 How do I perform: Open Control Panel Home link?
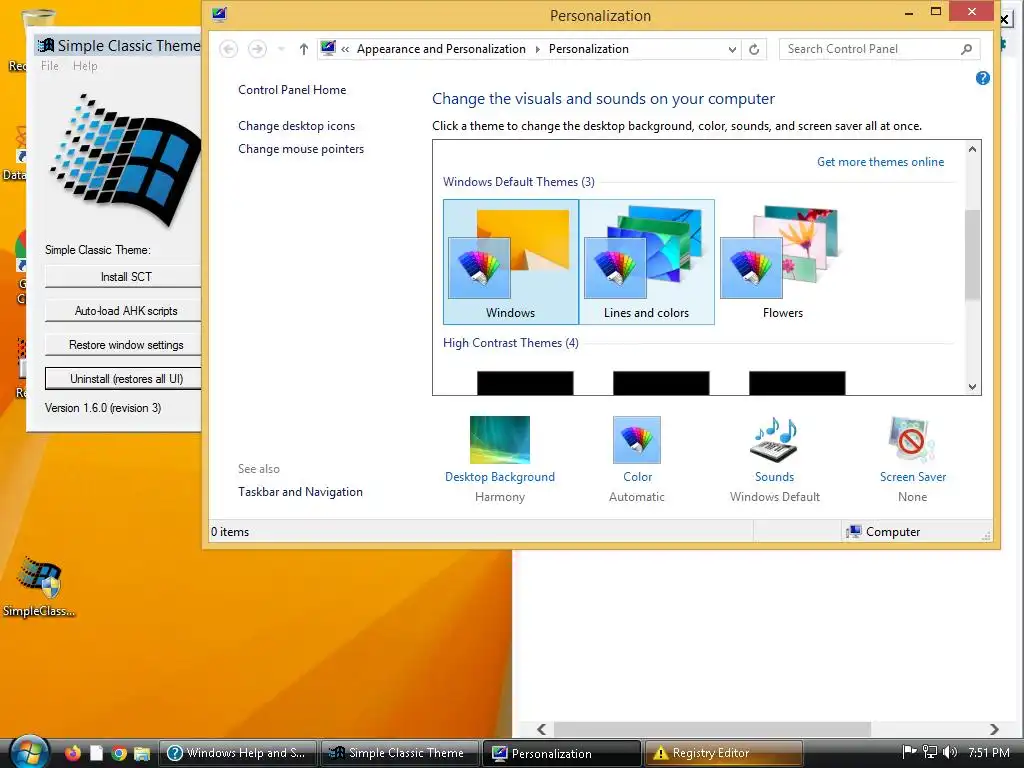click(292, 90)
